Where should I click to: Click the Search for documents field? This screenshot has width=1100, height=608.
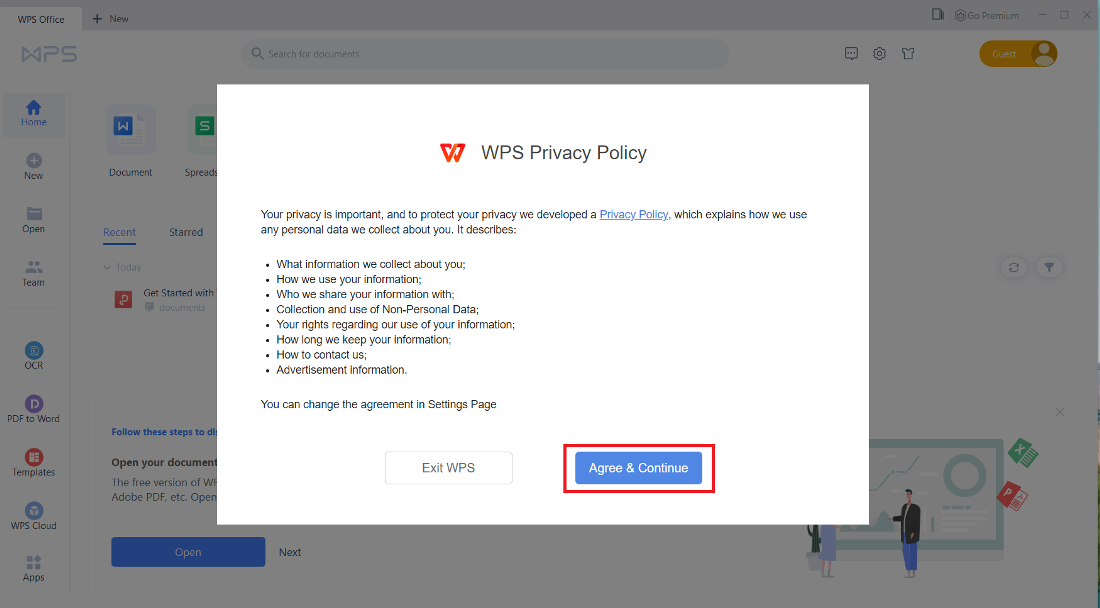[485, 54]
